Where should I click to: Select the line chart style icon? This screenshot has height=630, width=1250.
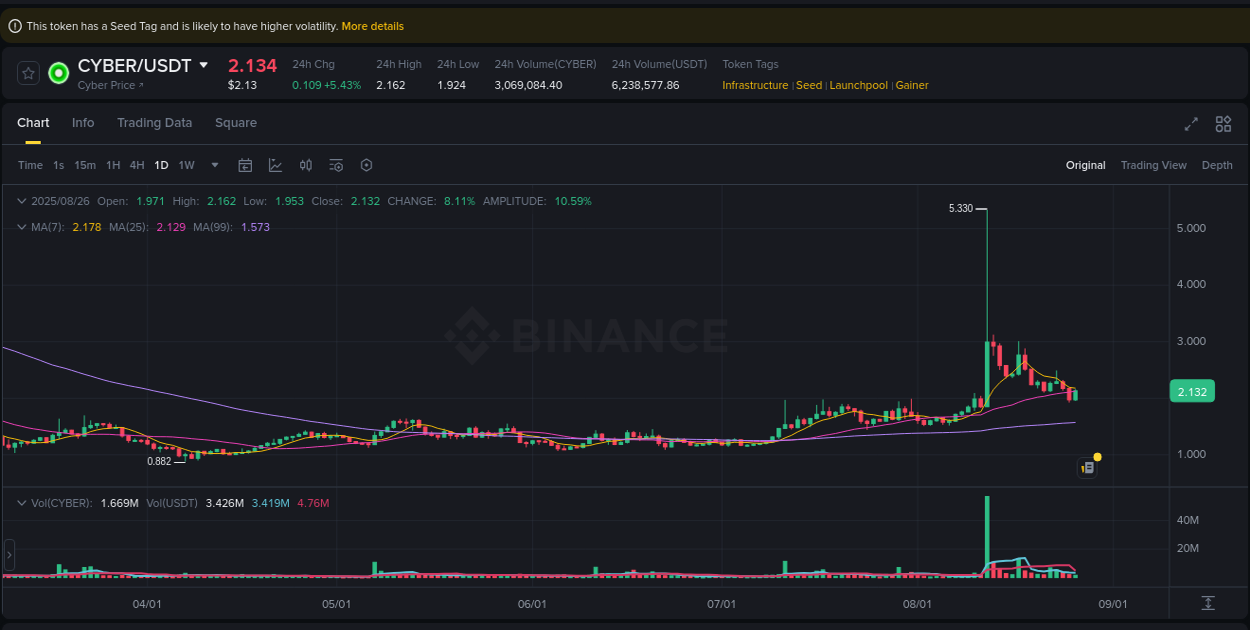pyautogui.click(x=275, y=165)
